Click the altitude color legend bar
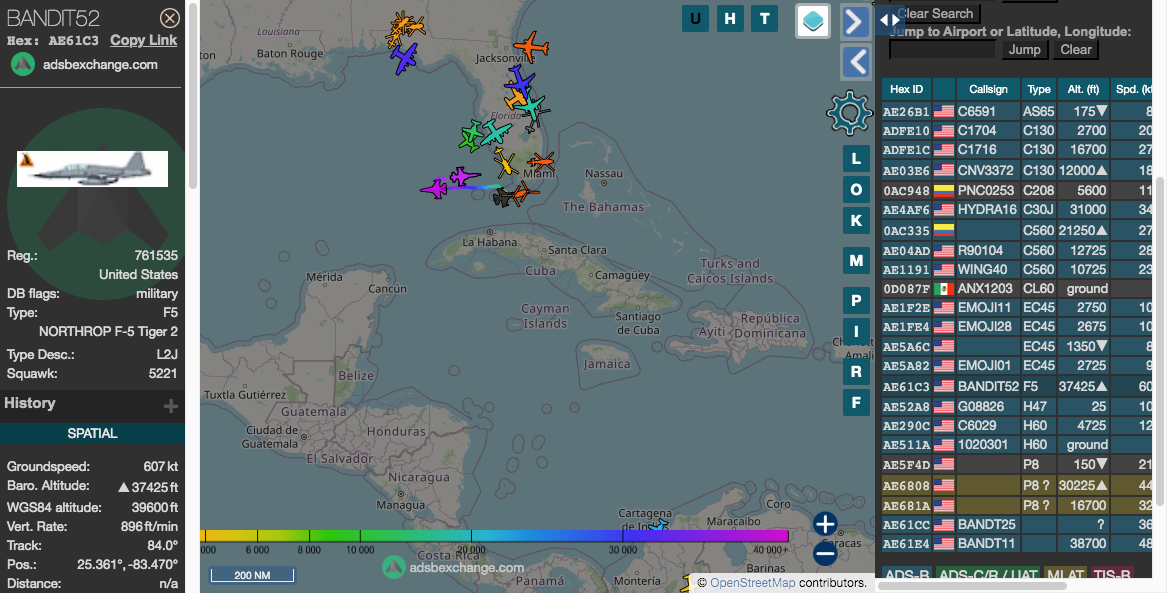 click(494, 536)
